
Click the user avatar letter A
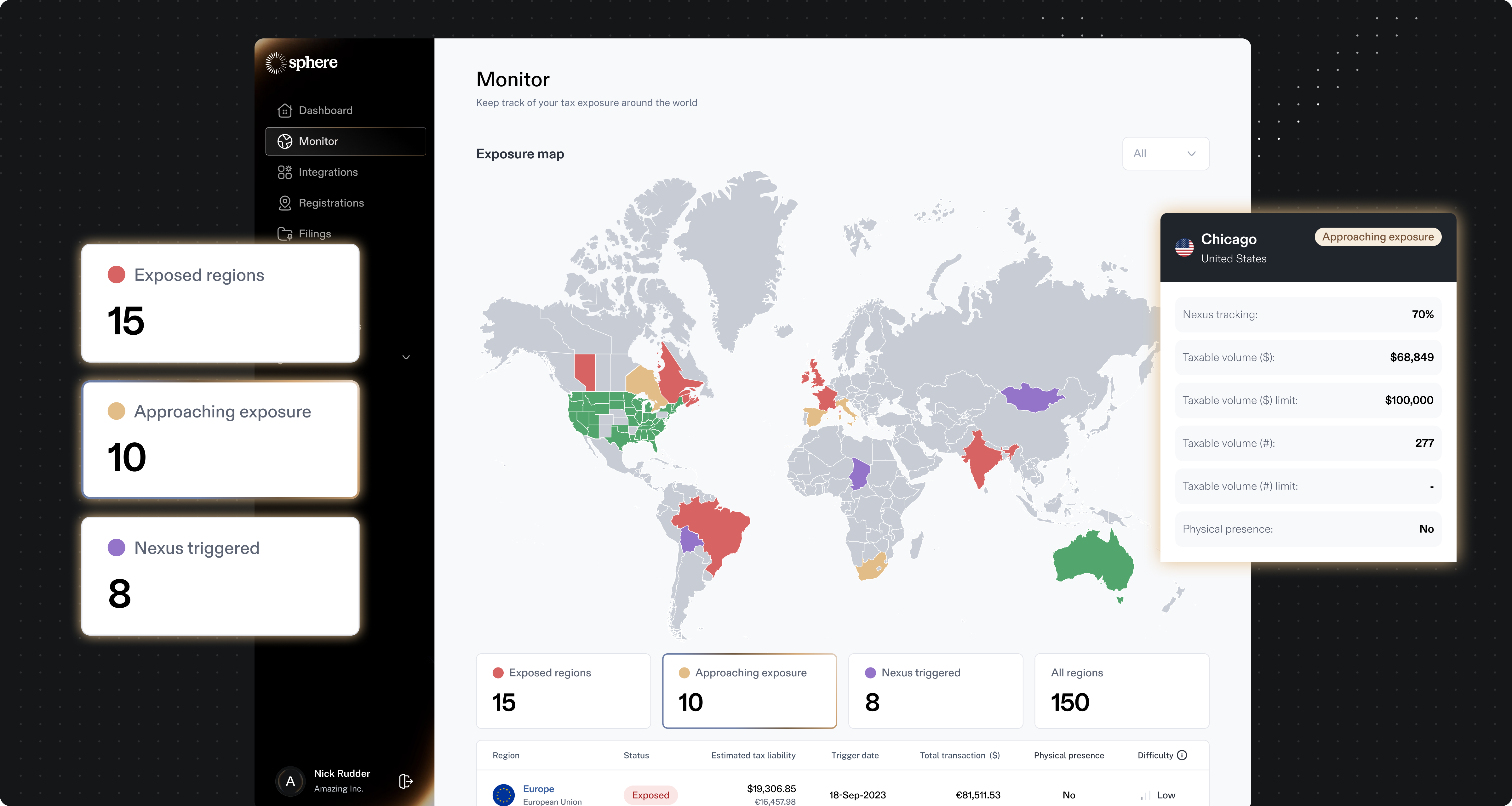(x=290, y=781)
